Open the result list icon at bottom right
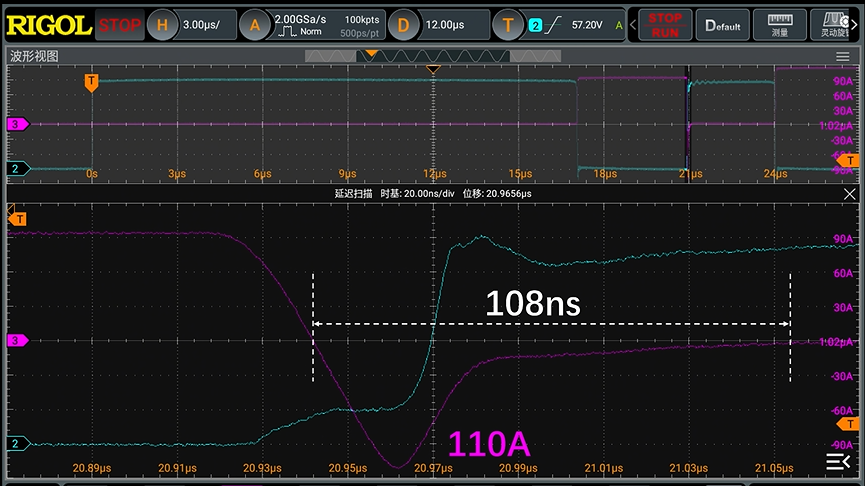 [838, 461]
